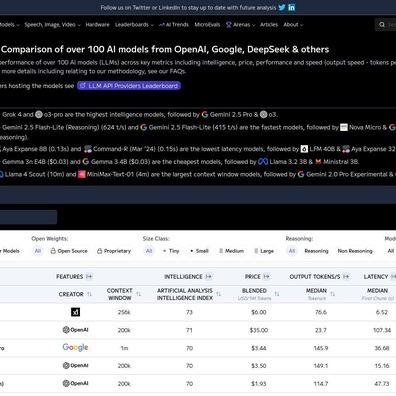This screenshot has width=396, height=396.
Task: Click the MiniMax-Text-01 icon
Action: click(82, 174)
